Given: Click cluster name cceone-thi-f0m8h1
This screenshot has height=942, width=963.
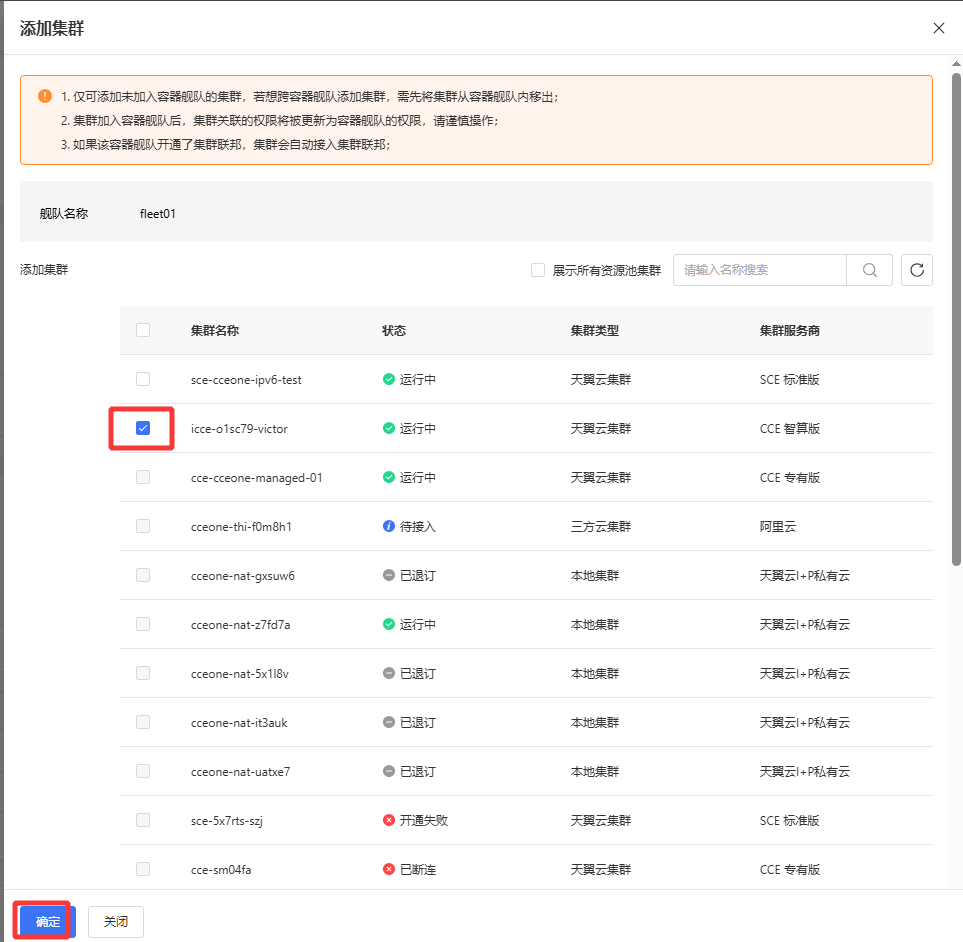Looking at the screenshot, I should [241, 527].
